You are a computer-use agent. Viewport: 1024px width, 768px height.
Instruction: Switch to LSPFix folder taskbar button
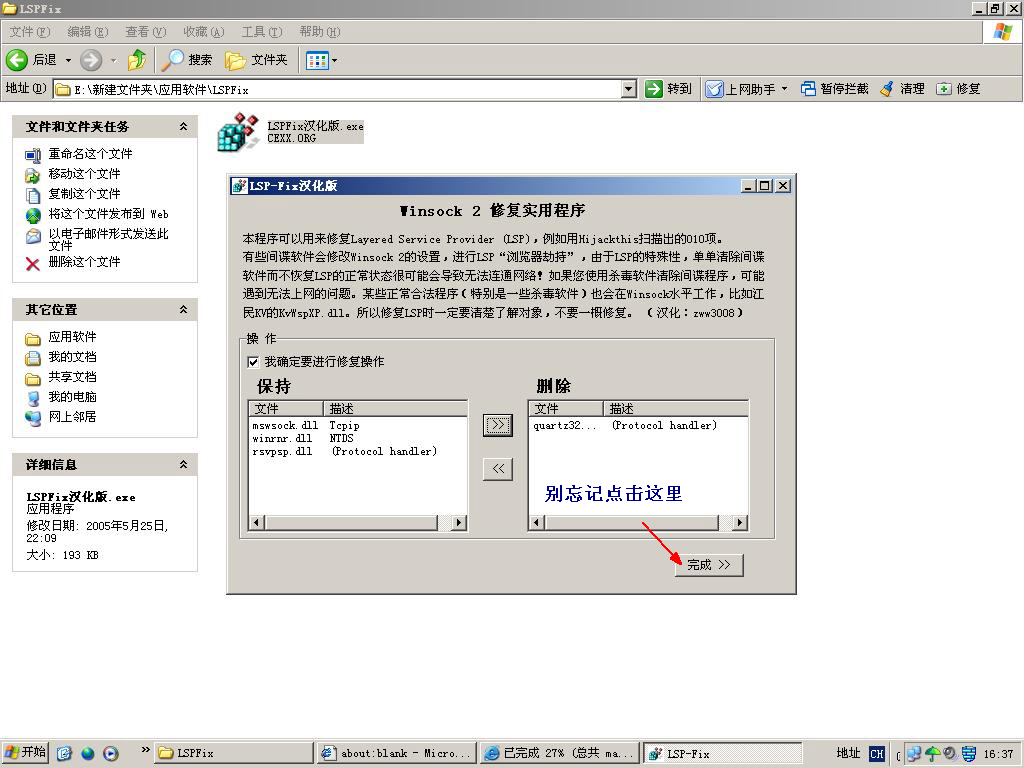click(233, 753)
